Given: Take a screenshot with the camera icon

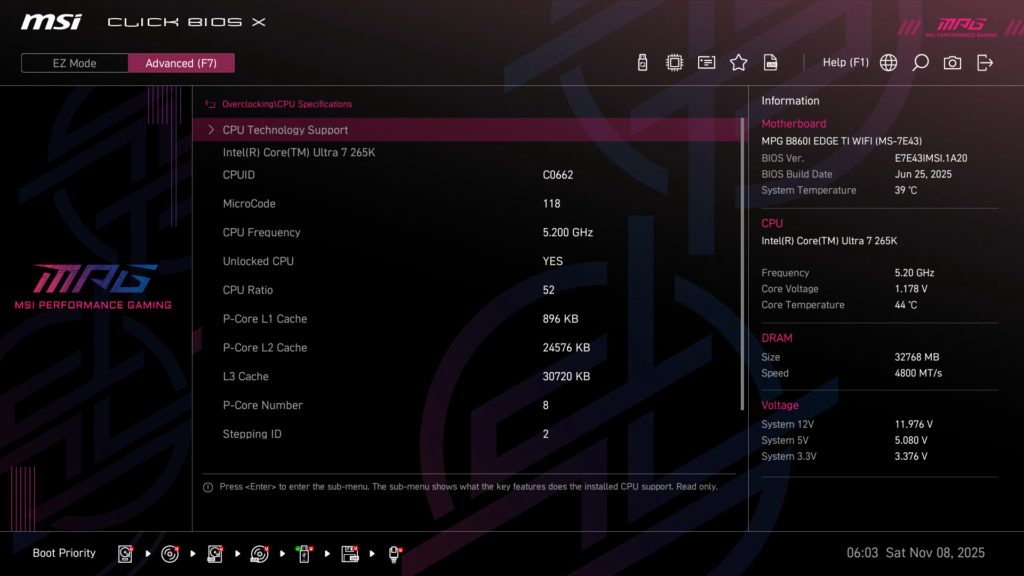Looking at the screenshot, I should pos(952,62).
